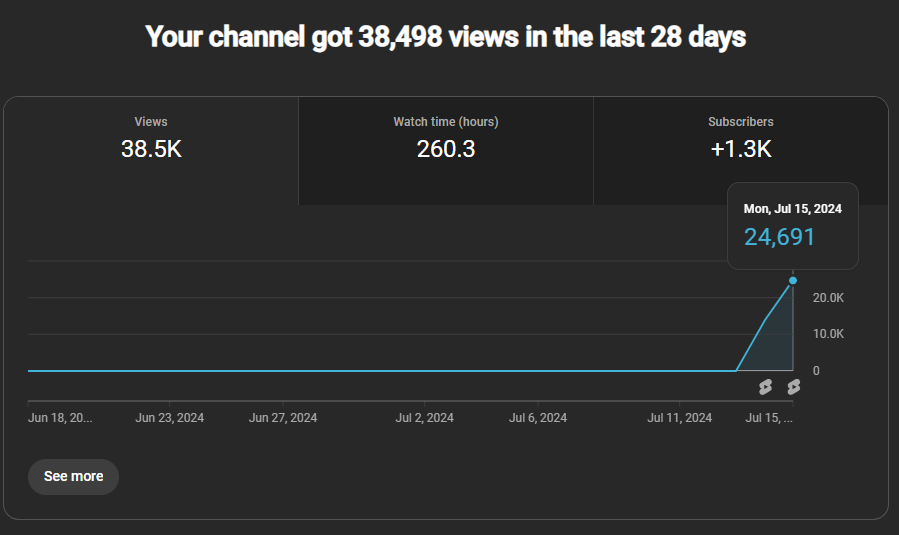899x535 pixels.
Task: Click the Shorts video marker nearest Jul 15
Action: [794, 387]
